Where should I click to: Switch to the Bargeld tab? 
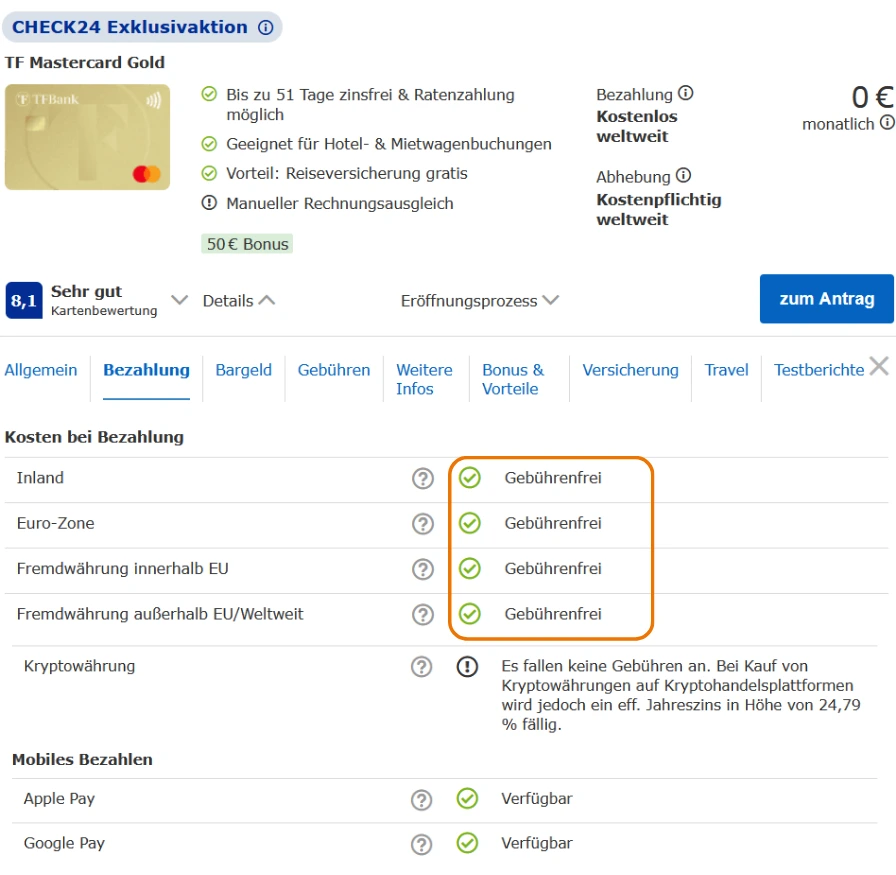pos(243,370)
